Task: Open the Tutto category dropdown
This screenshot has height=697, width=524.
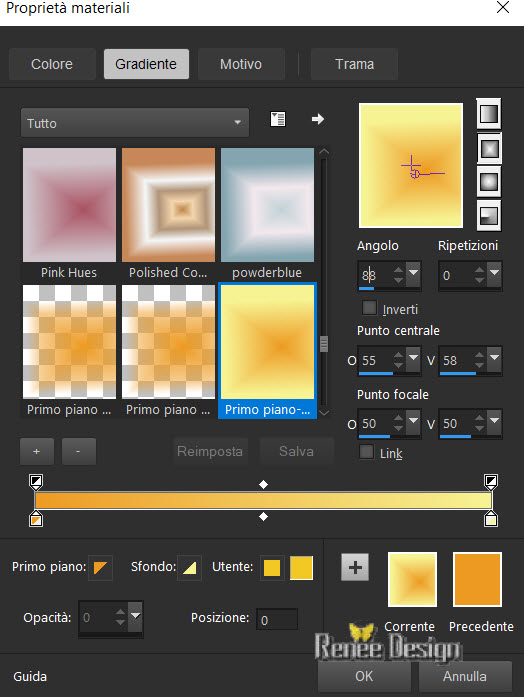Action: tap(135, 123)
